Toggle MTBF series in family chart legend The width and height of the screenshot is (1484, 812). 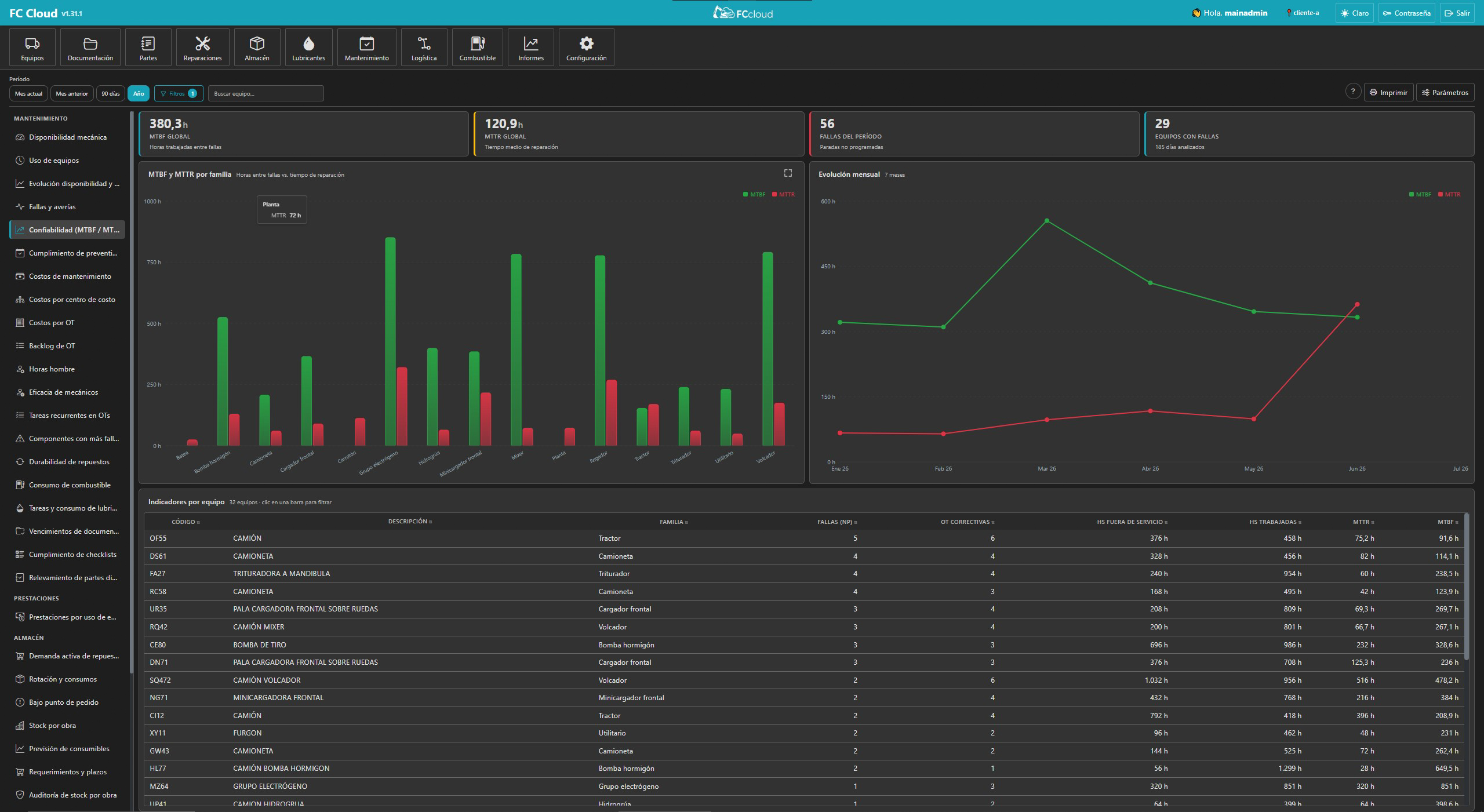click(x=754, y=195)
